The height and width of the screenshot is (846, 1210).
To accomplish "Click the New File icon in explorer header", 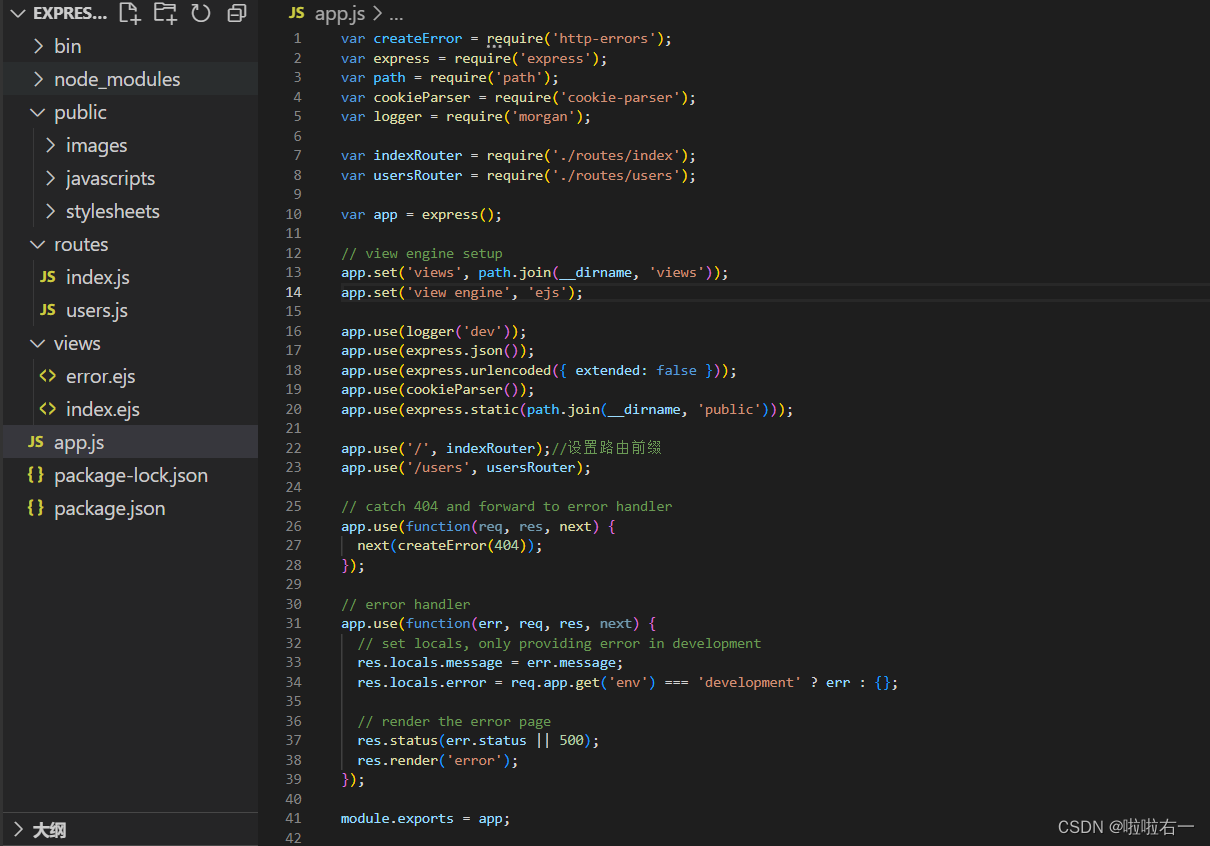I will pos(129,13).
